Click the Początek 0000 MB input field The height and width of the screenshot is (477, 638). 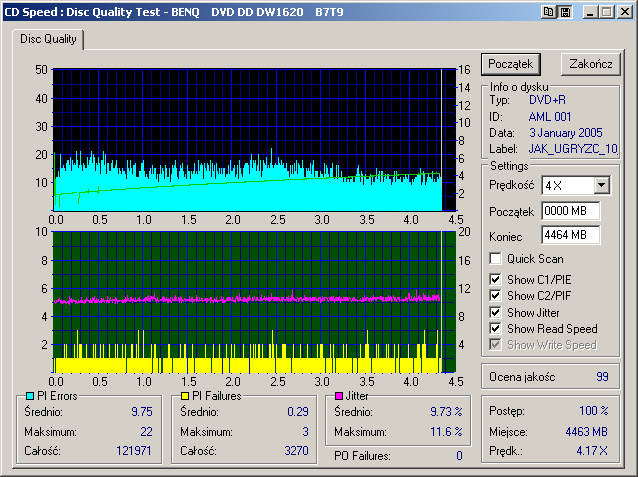click(570, 211)
